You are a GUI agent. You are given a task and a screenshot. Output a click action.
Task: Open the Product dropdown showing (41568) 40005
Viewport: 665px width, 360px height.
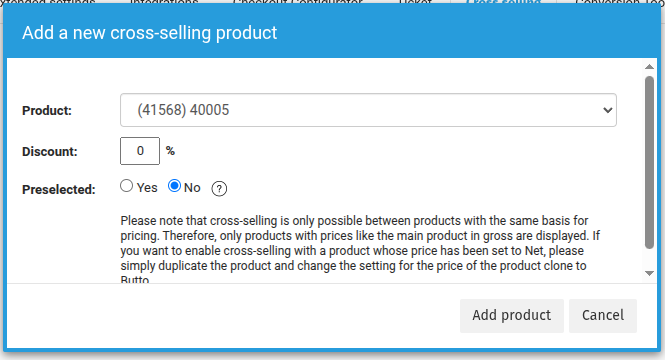coord(368,110)
